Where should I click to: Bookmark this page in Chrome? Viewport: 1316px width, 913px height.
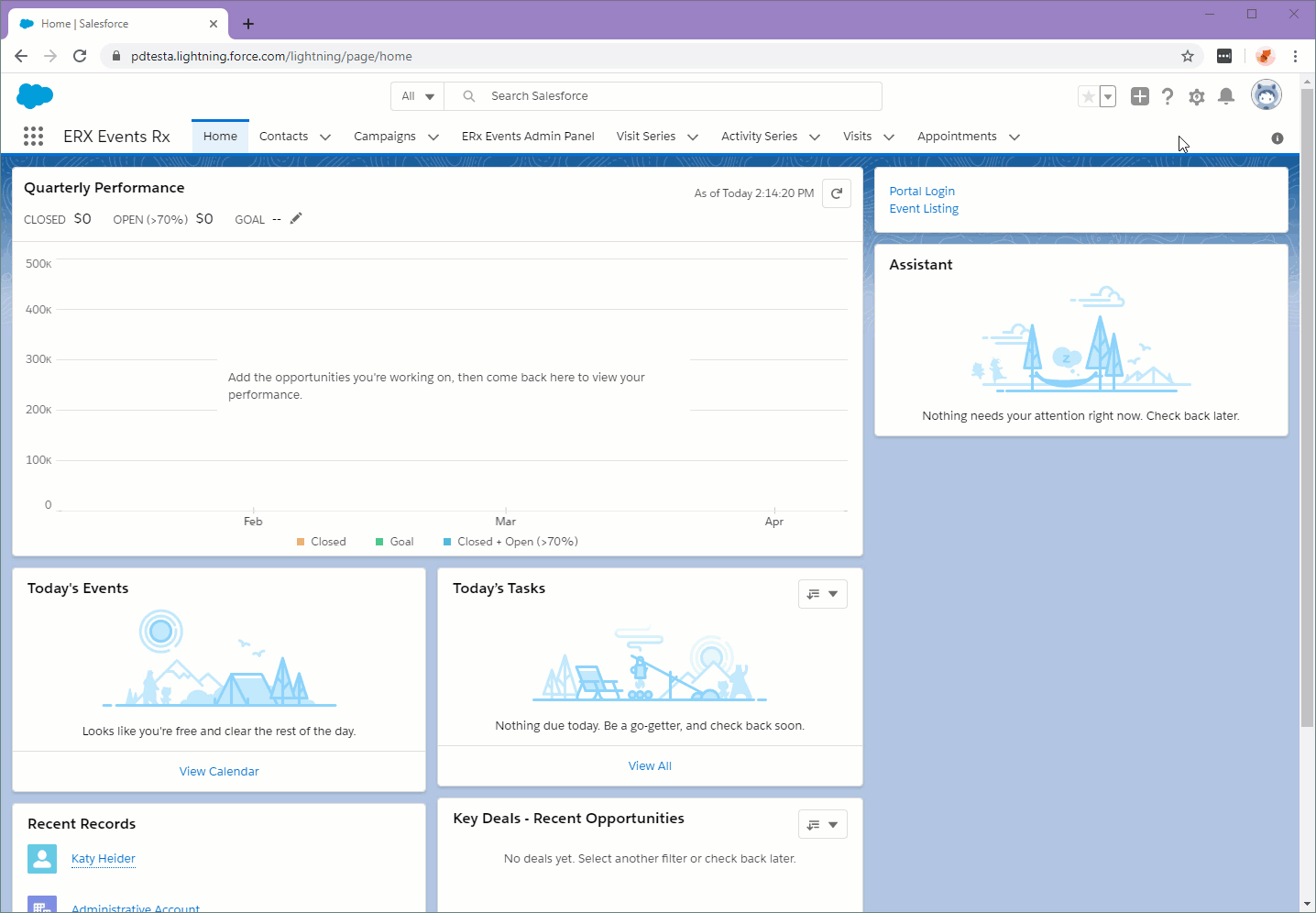coord(1188,56)
